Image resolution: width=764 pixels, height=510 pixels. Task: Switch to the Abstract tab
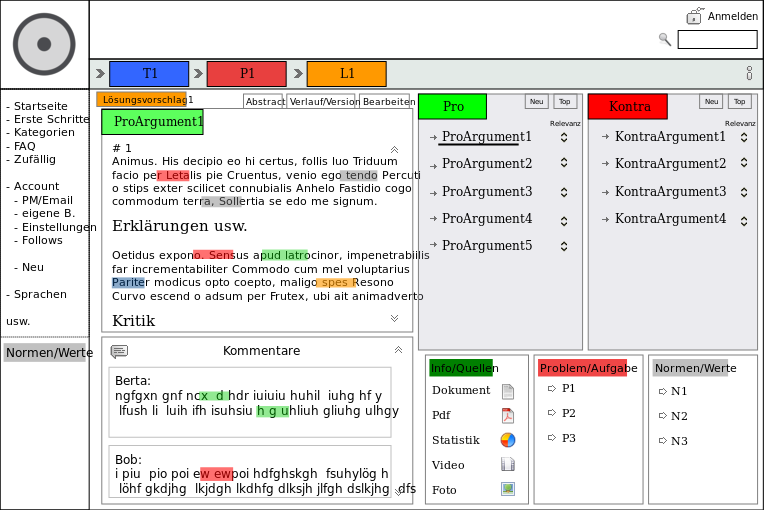coord(264,101)
